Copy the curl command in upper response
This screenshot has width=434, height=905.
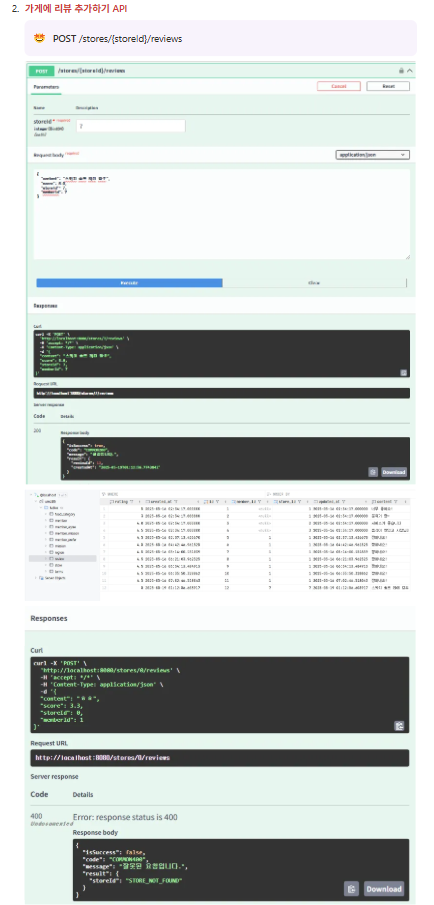coord(404,372)
